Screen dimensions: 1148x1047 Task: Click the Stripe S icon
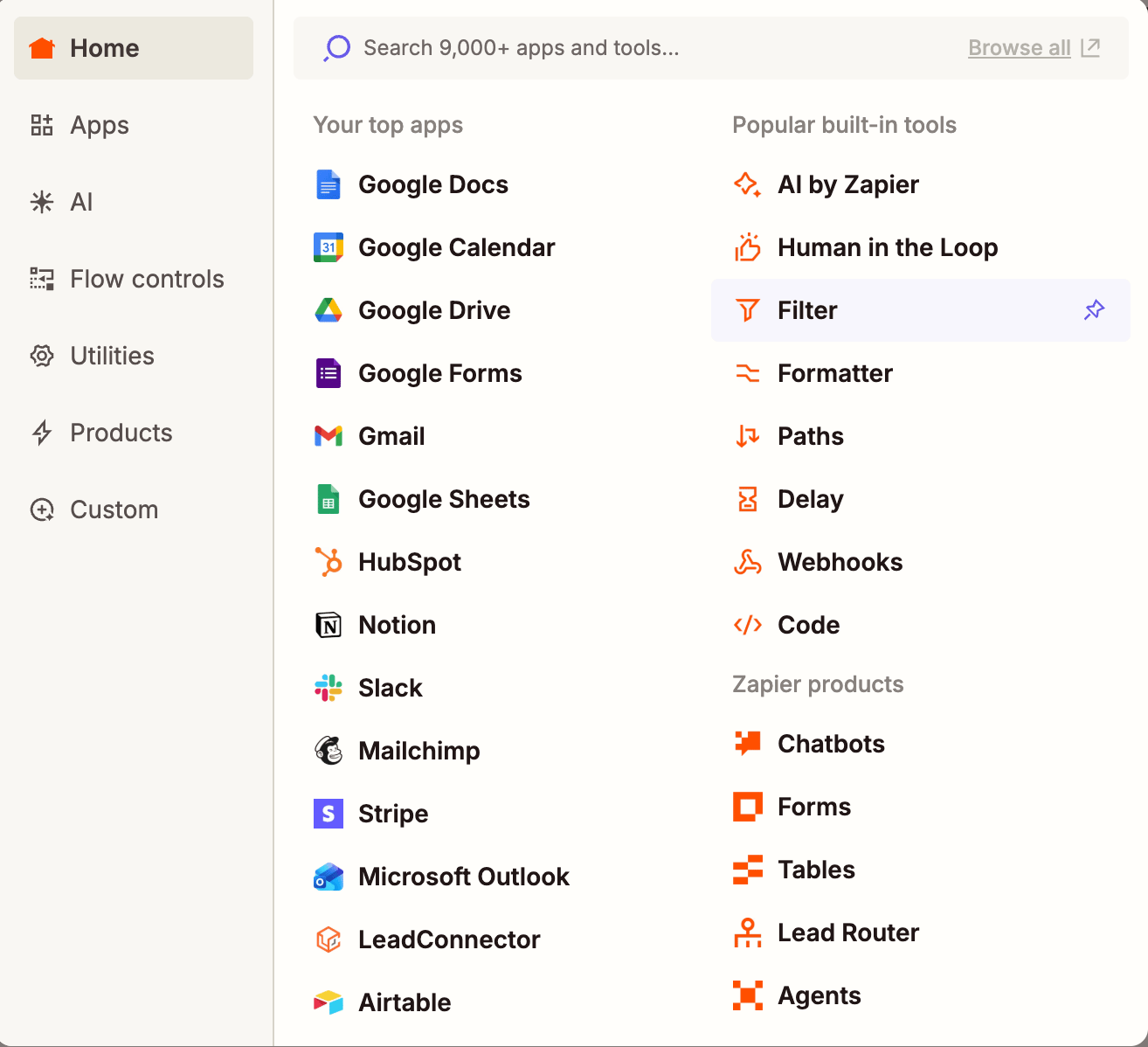[328, 814]
